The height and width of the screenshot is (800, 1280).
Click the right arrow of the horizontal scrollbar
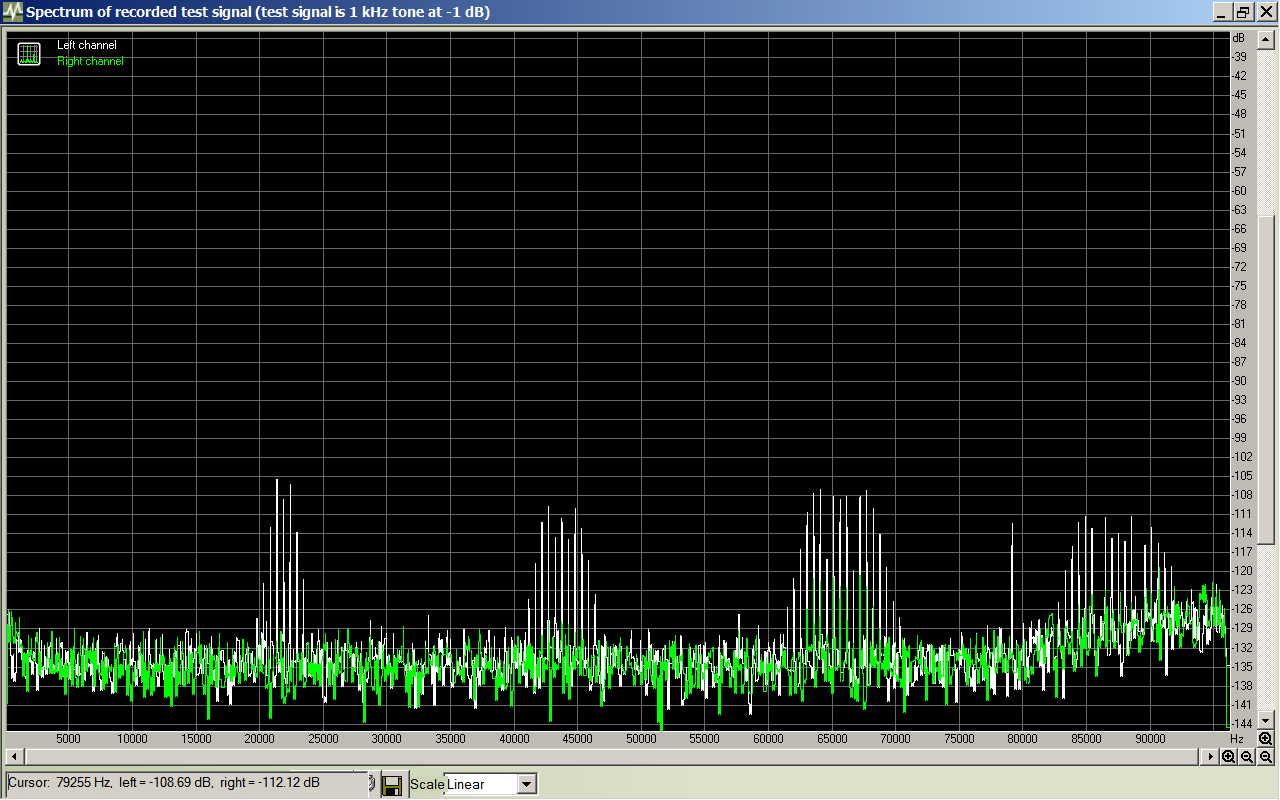point(1212,757)
